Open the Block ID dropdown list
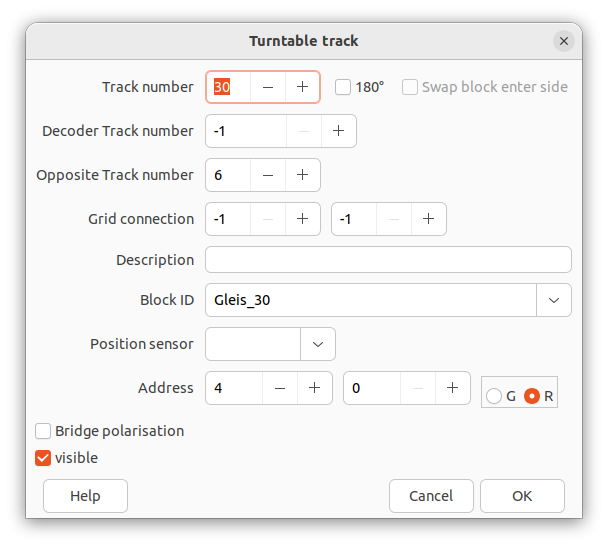 554,300
